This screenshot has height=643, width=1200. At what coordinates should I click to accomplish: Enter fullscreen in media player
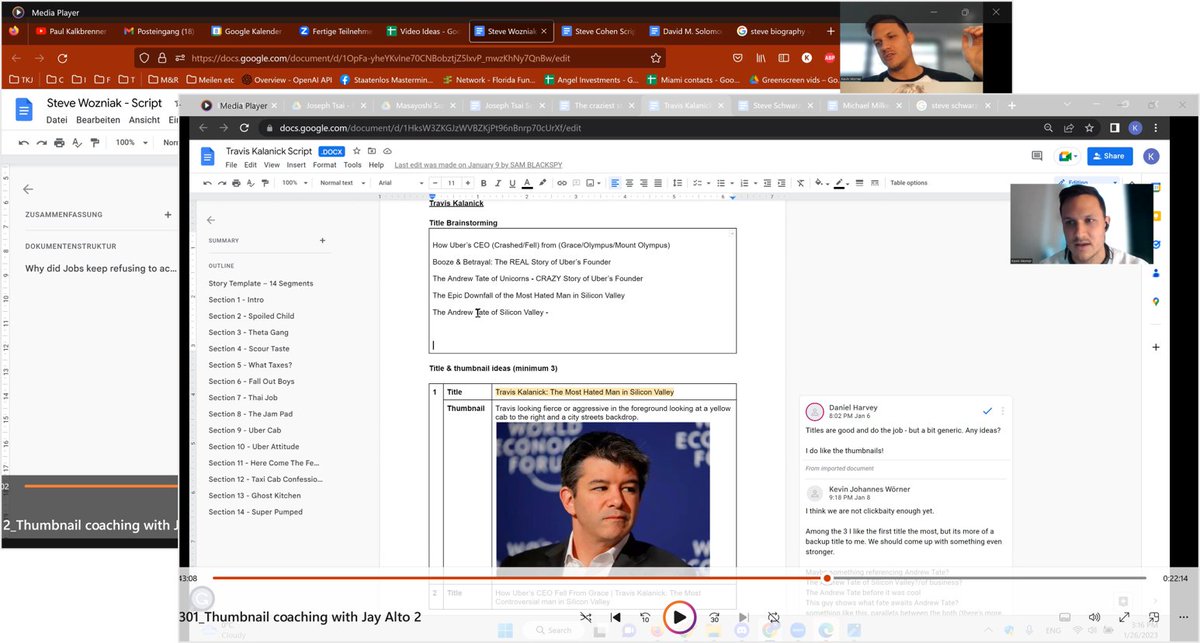point(1124,617)
